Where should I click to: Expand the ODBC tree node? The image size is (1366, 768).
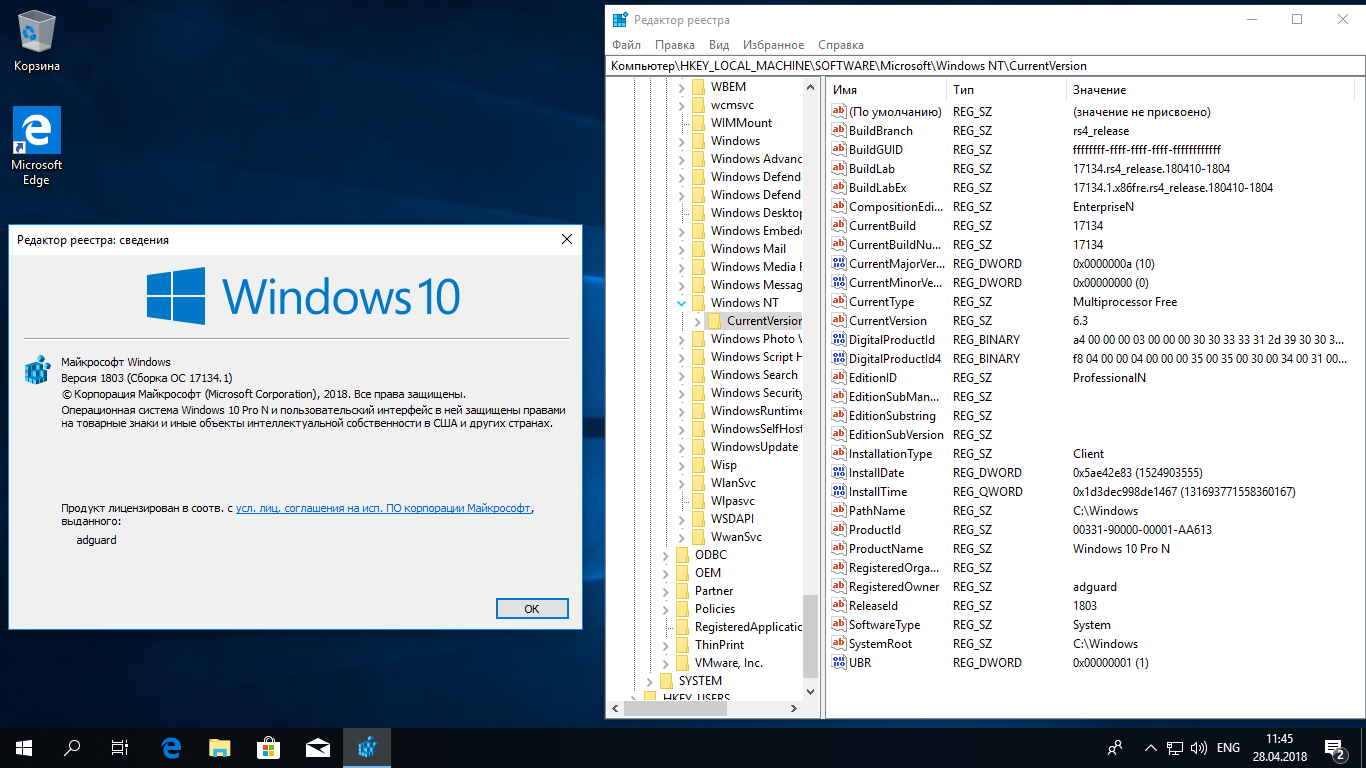[x=666, y=555]
